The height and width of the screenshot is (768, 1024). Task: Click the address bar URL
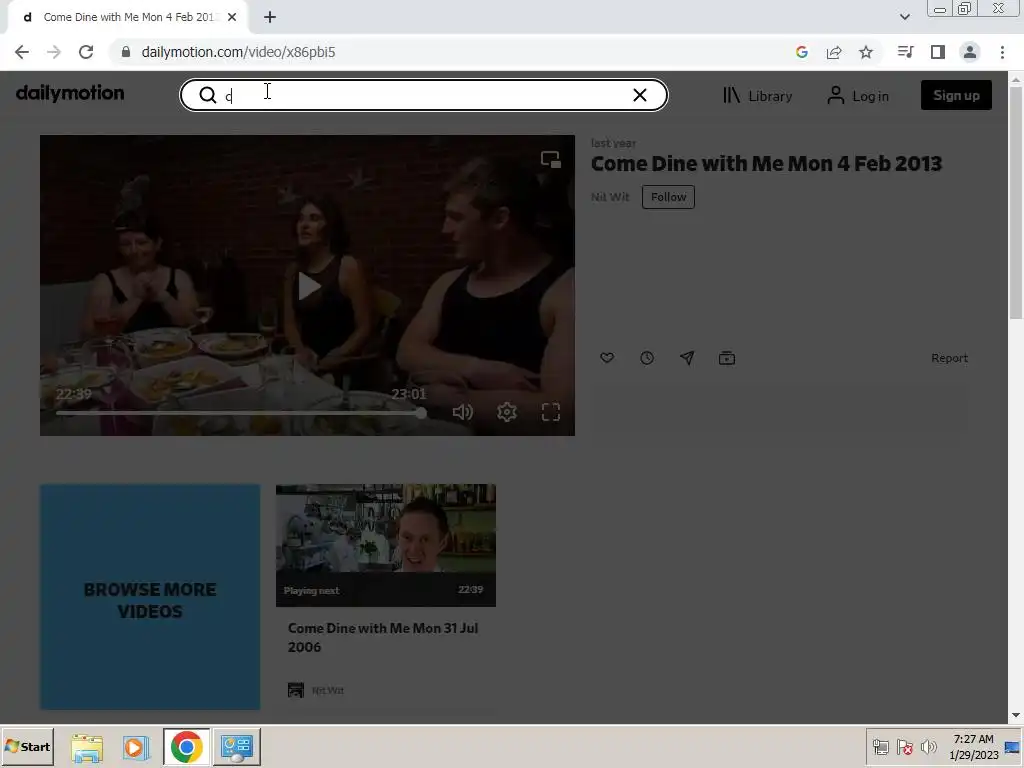(x=238, y=52)
